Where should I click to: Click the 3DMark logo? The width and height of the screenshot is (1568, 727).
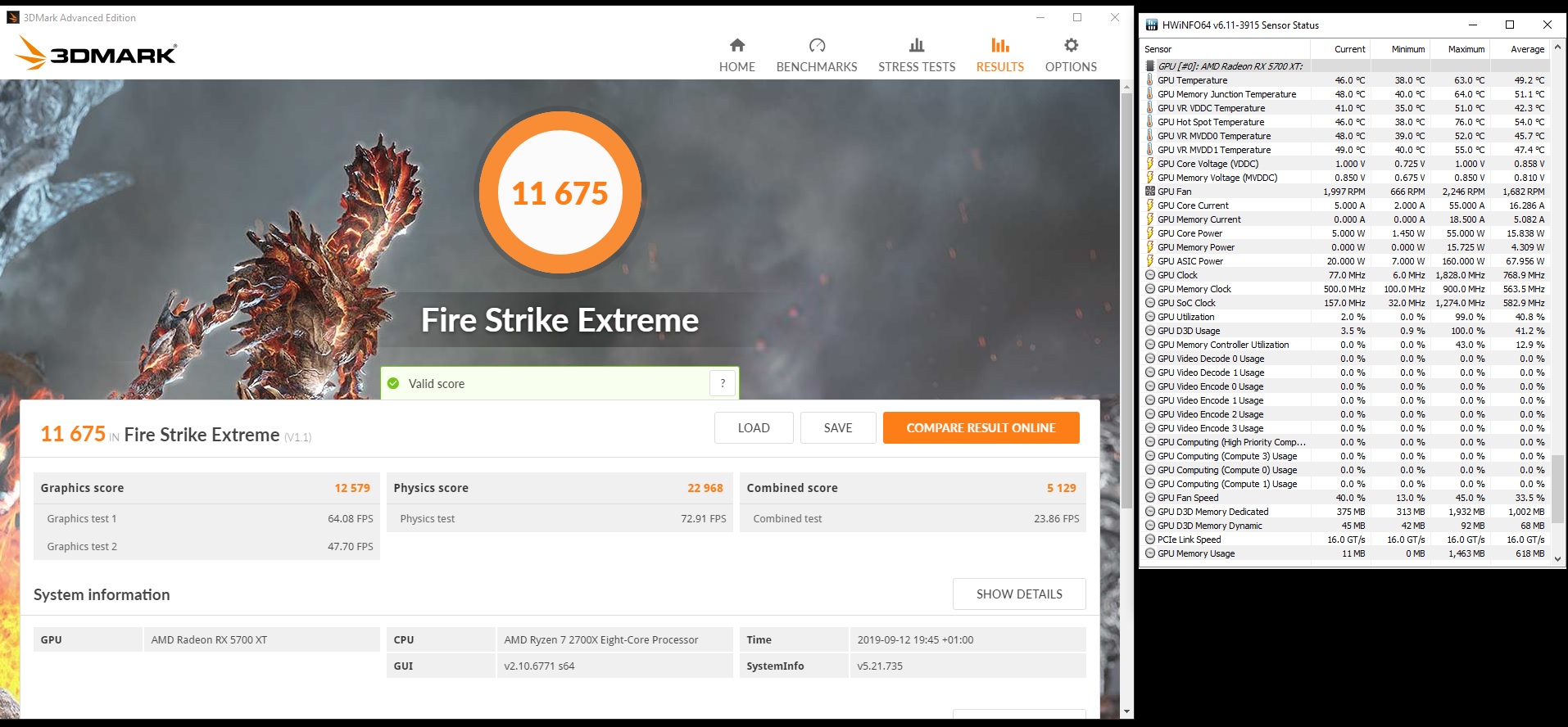pos(96,53)
